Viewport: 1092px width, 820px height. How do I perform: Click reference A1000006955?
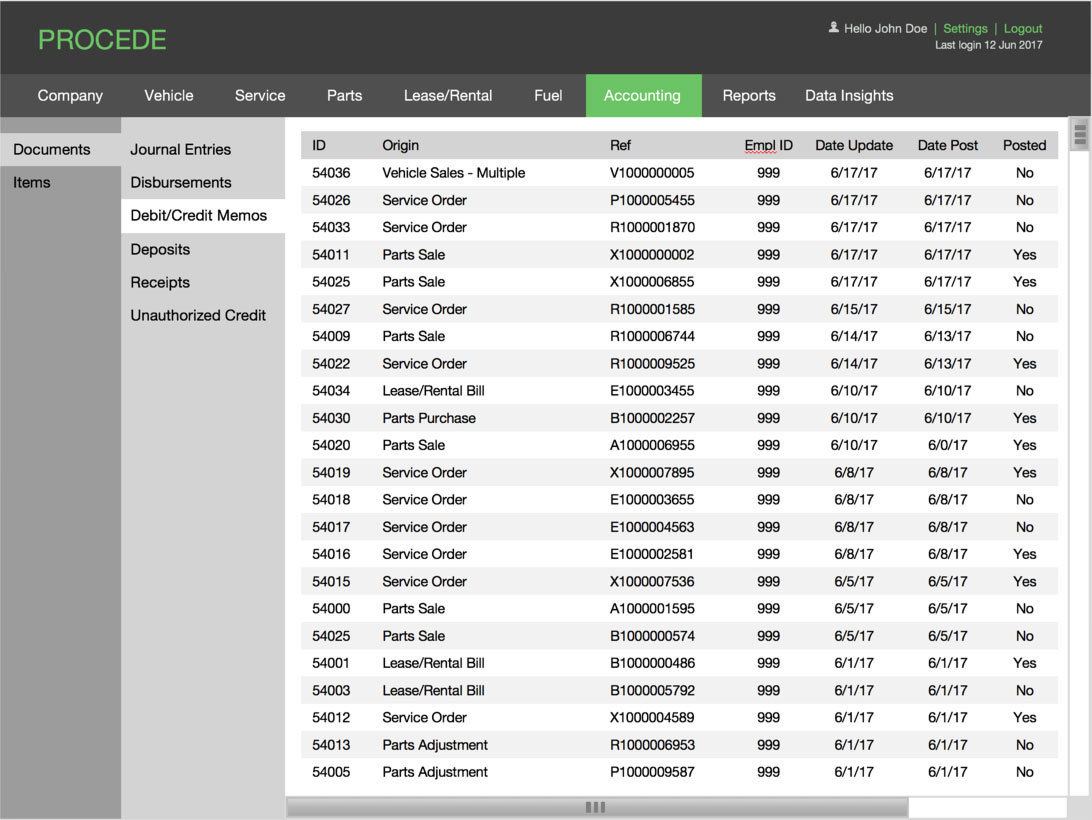click(652, 445)
